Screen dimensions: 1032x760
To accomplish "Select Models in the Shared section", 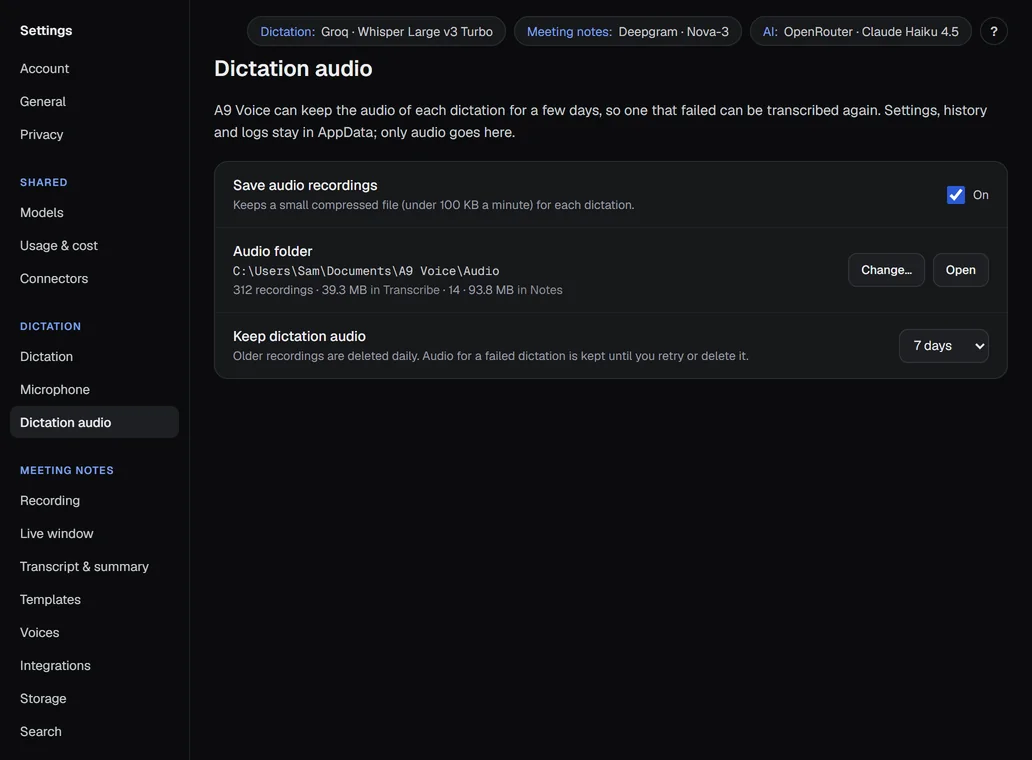I will click(94, 213).
